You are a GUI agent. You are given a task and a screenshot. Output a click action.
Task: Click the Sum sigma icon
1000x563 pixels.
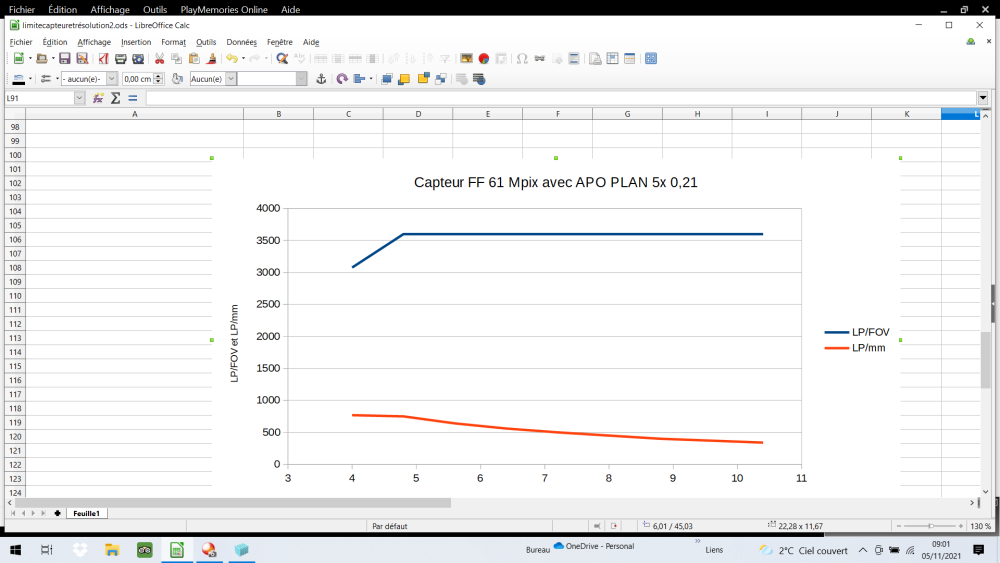pyautogui.click(x=115, y=98)
